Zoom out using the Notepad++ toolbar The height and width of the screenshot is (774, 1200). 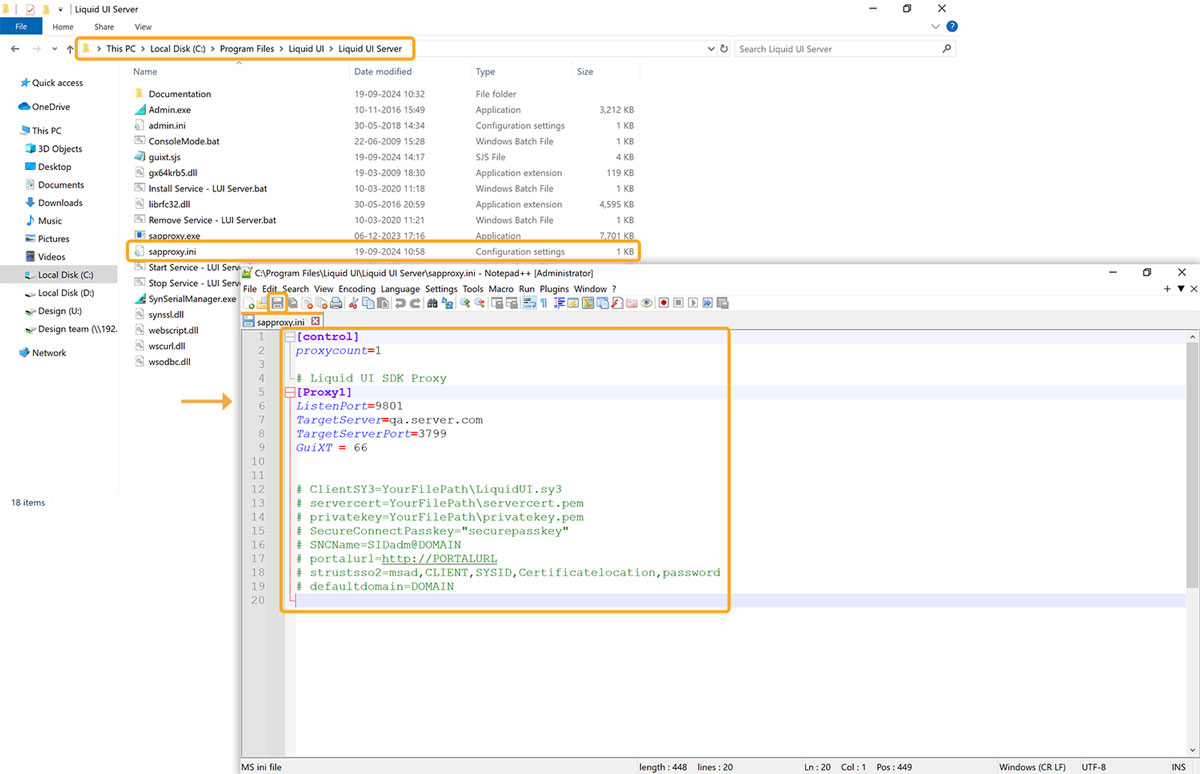478,303
